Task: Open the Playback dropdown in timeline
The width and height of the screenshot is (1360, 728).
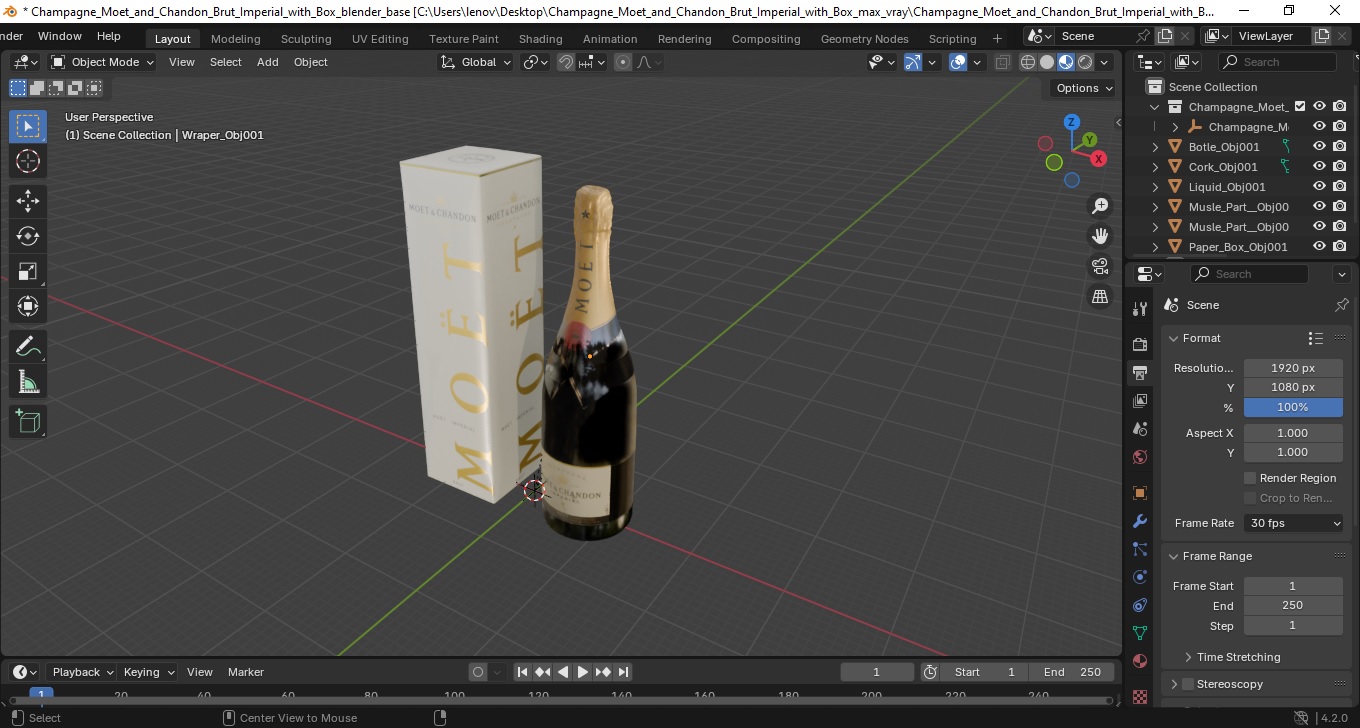Action: click(81, 672)
